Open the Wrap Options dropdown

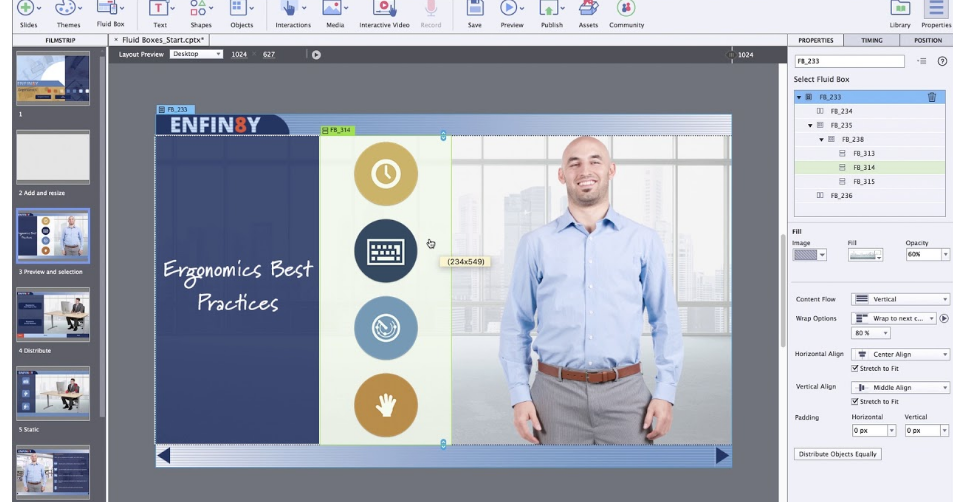(x=894, y=318)
